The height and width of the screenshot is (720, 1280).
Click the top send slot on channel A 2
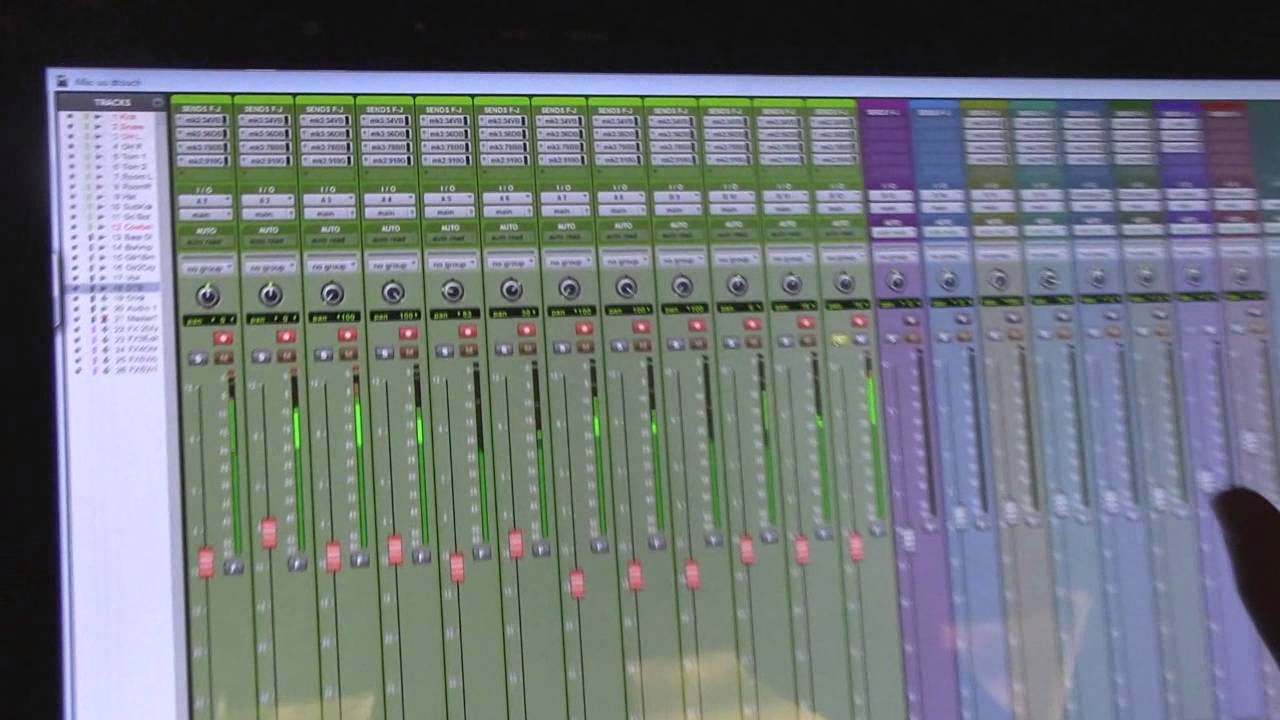264,120
